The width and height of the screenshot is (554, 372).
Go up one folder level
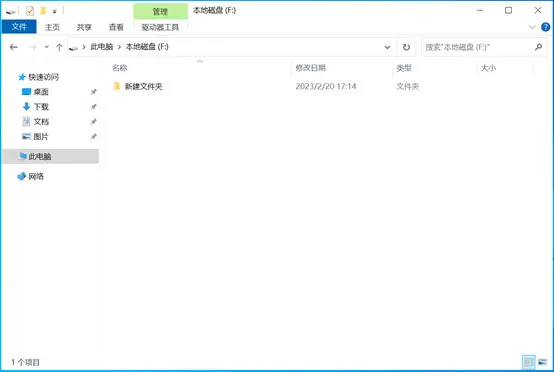point(59,47)
